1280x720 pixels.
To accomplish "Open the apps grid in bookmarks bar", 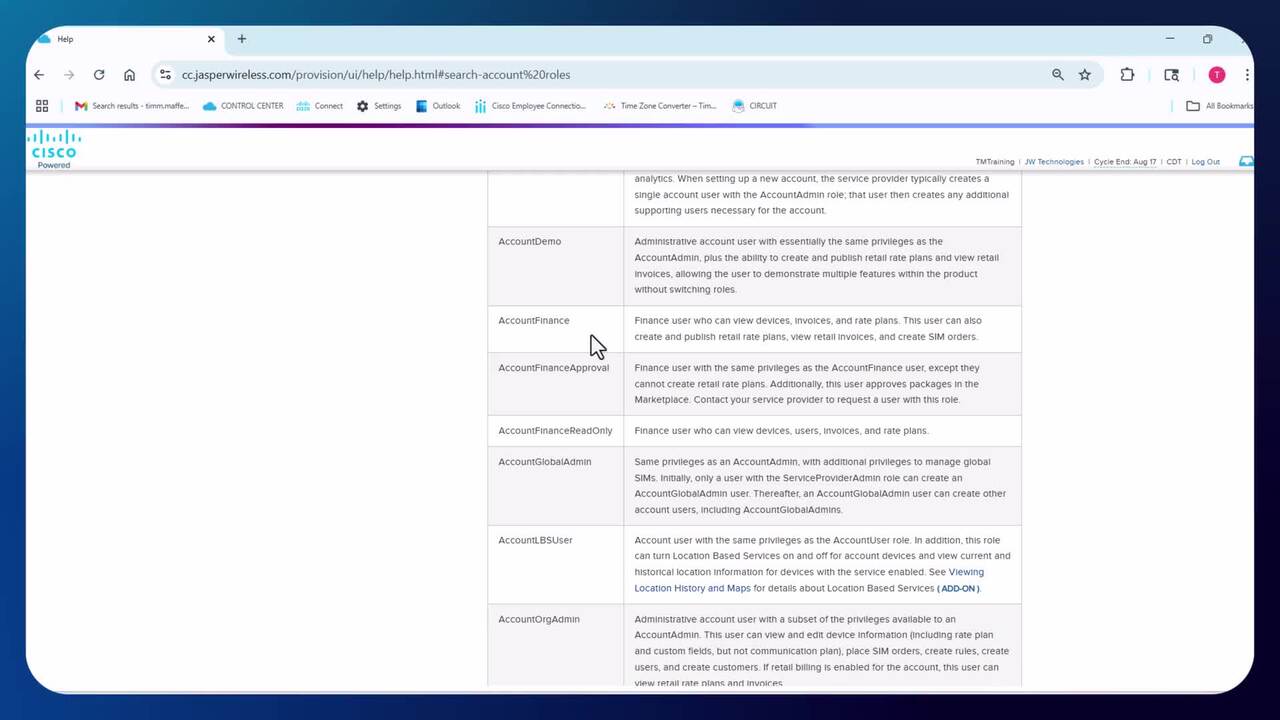I will click(x=42, y=106).
